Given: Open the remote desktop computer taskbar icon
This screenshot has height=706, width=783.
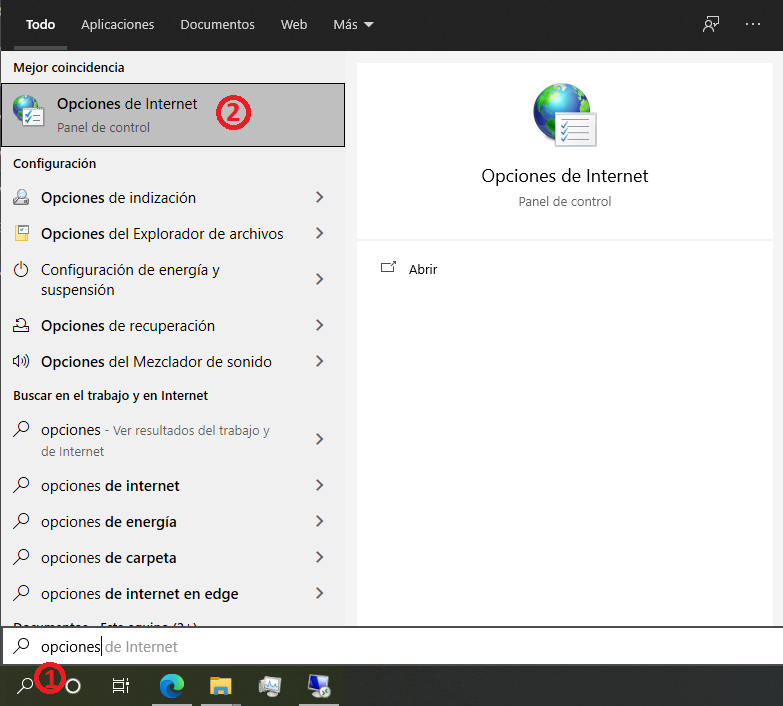Looking at the screenshot, I should click(319, 686).
